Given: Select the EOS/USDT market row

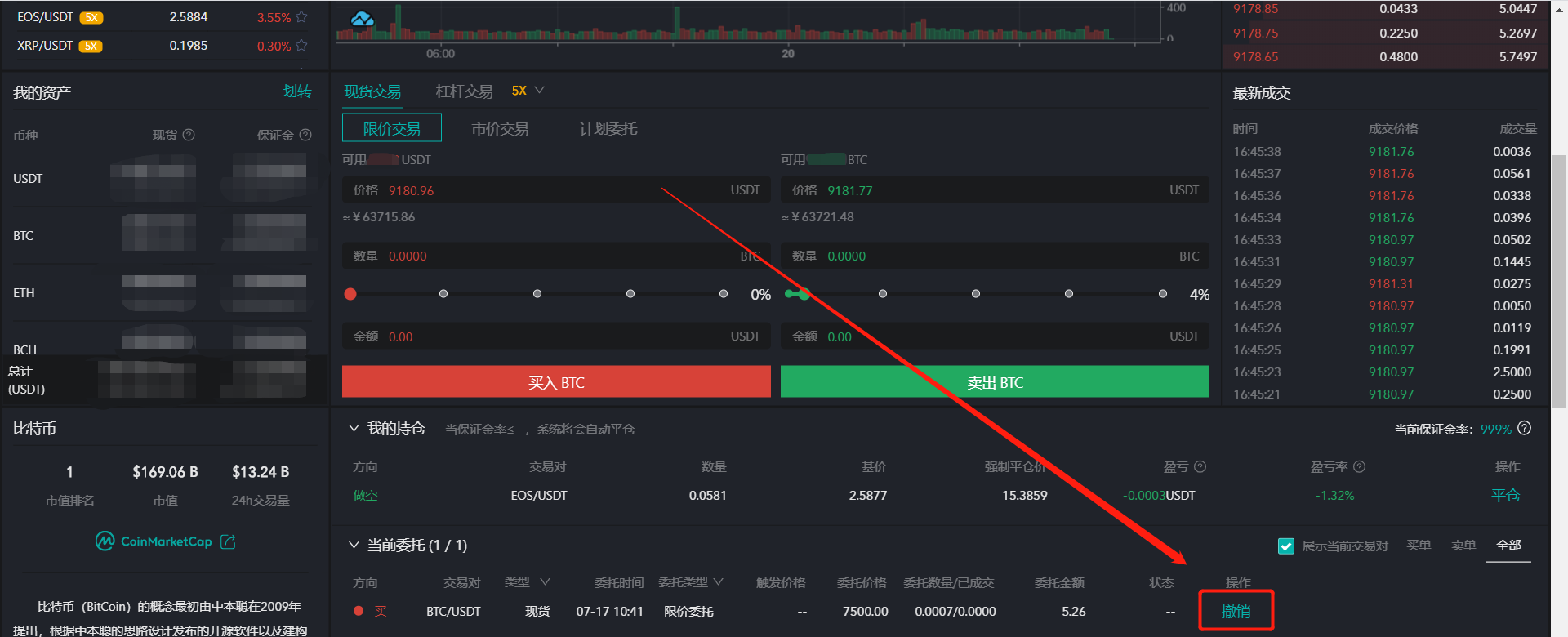Looking at the screenshot, I should pos(163,17).
